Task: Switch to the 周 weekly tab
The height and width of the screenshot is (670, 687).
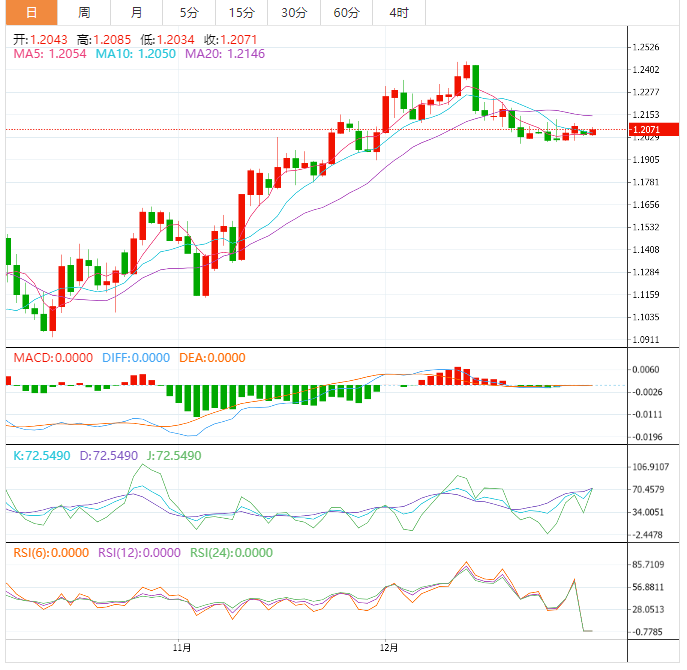Action: click(84, 13)
